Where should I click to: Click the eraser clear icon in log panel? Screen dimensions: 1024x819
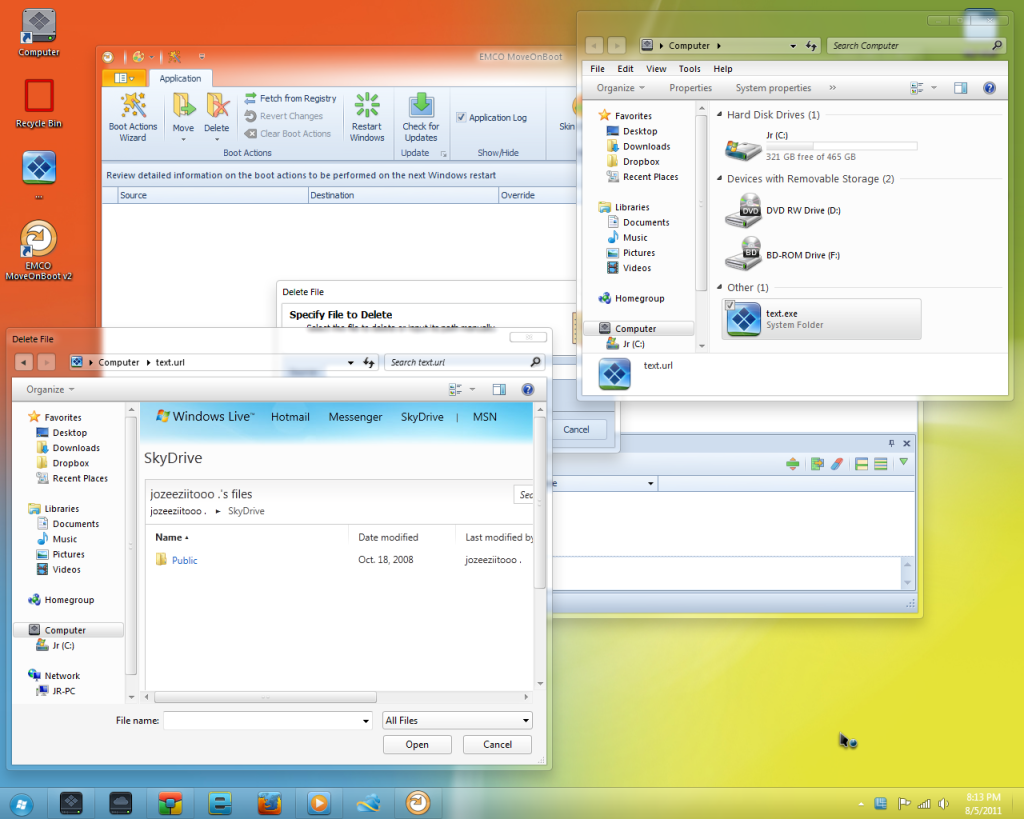[x=837, y=464]
